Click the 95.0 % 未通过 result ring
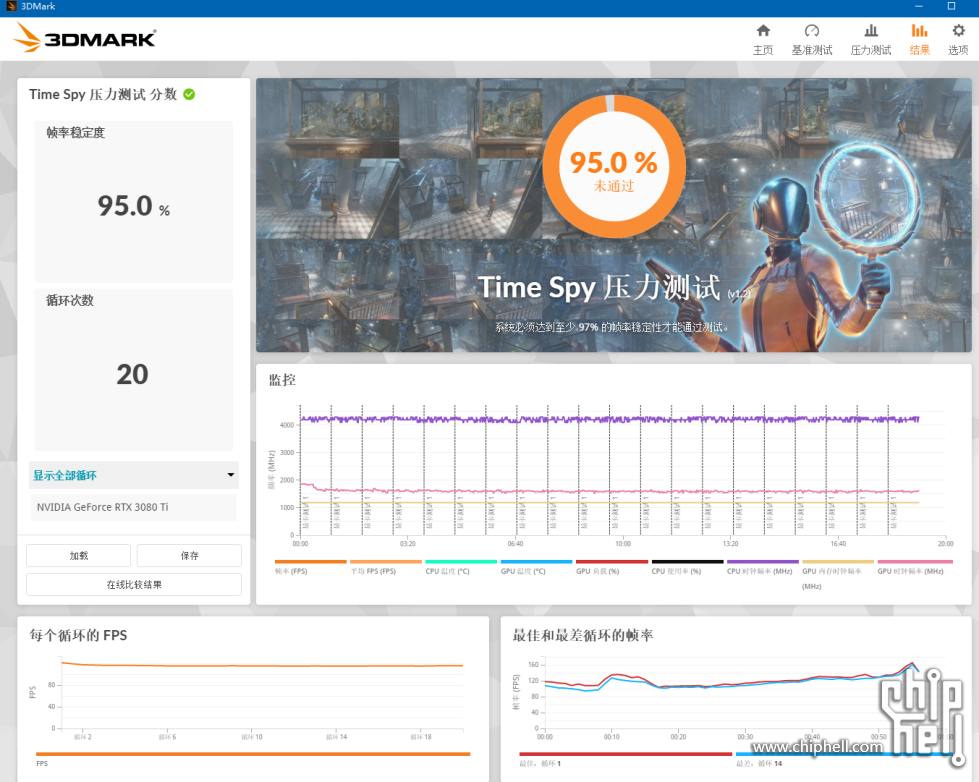 click(x=614, y=167)
